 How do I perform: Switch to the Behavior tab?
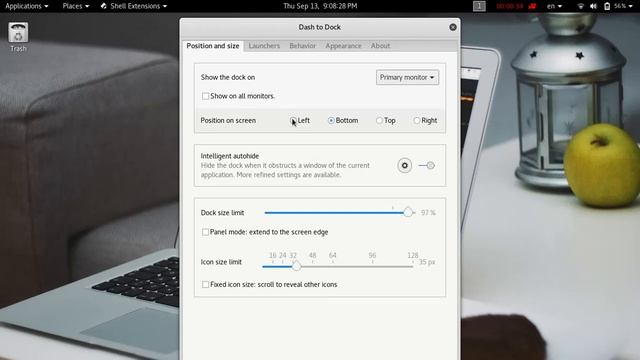click(x=302, y=46)
